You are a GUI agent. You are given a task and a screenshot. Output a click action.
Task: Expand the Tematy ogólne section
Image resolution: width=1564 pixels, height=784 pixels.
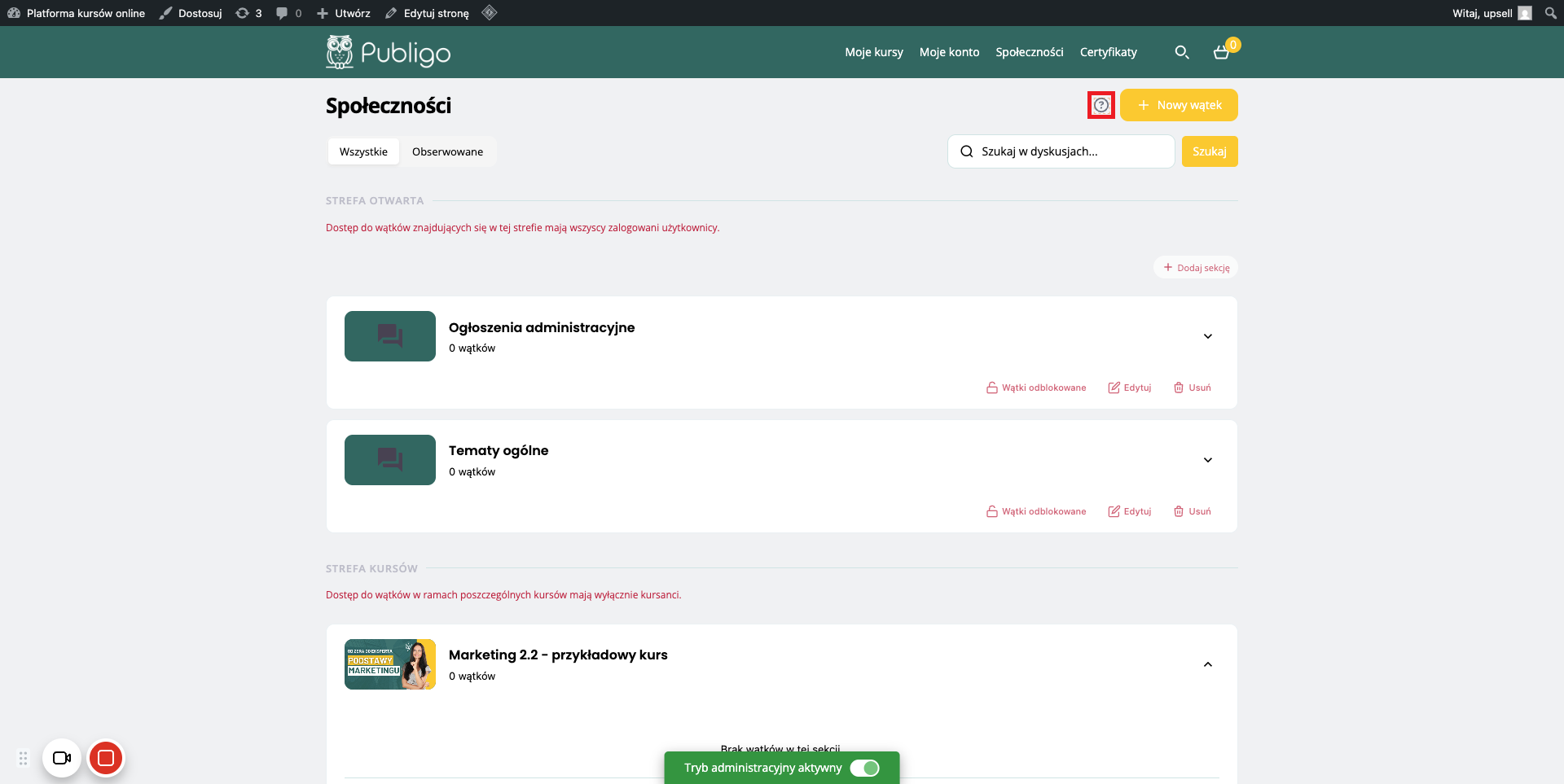(x=1207, y=460)
